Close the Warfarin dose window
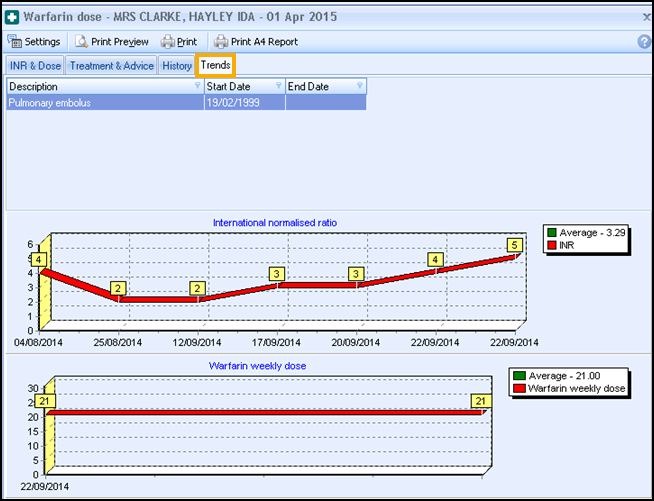 pos(644,17)
